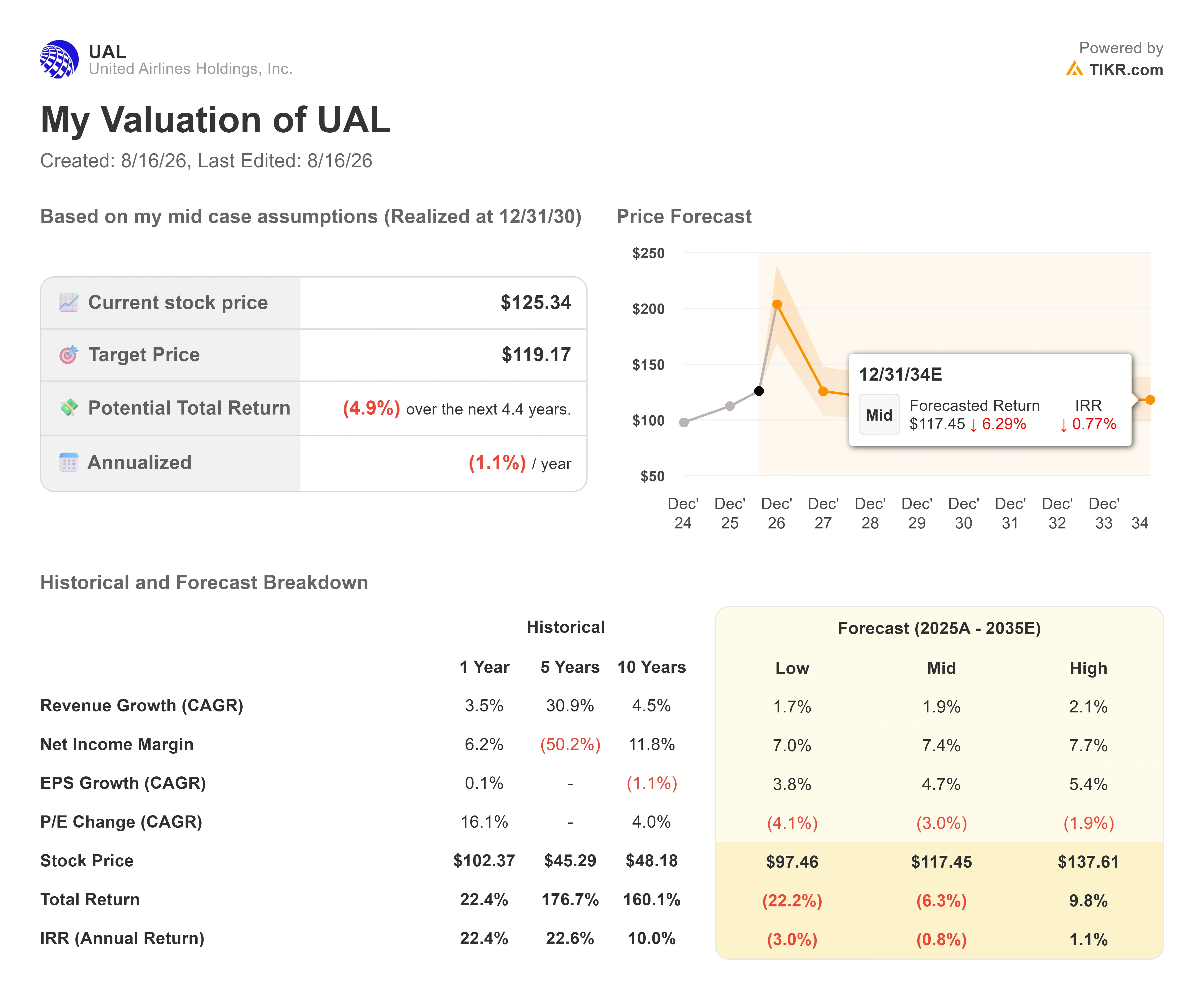Click the United Airlines globe logo

click(x=59, y=59)
